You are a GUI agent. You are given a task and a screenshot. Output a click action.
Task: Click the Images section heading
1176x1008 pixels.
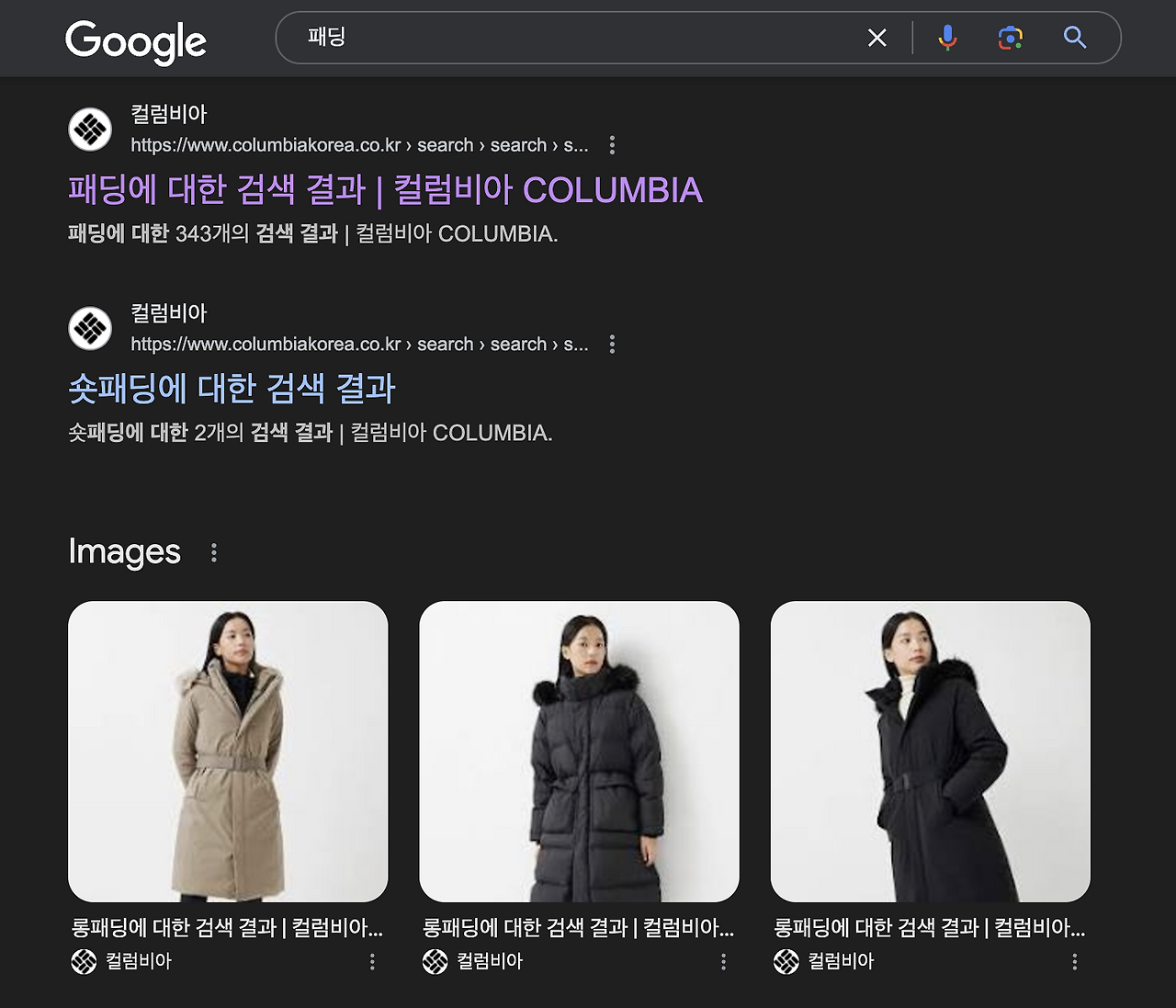coord(124,551)
